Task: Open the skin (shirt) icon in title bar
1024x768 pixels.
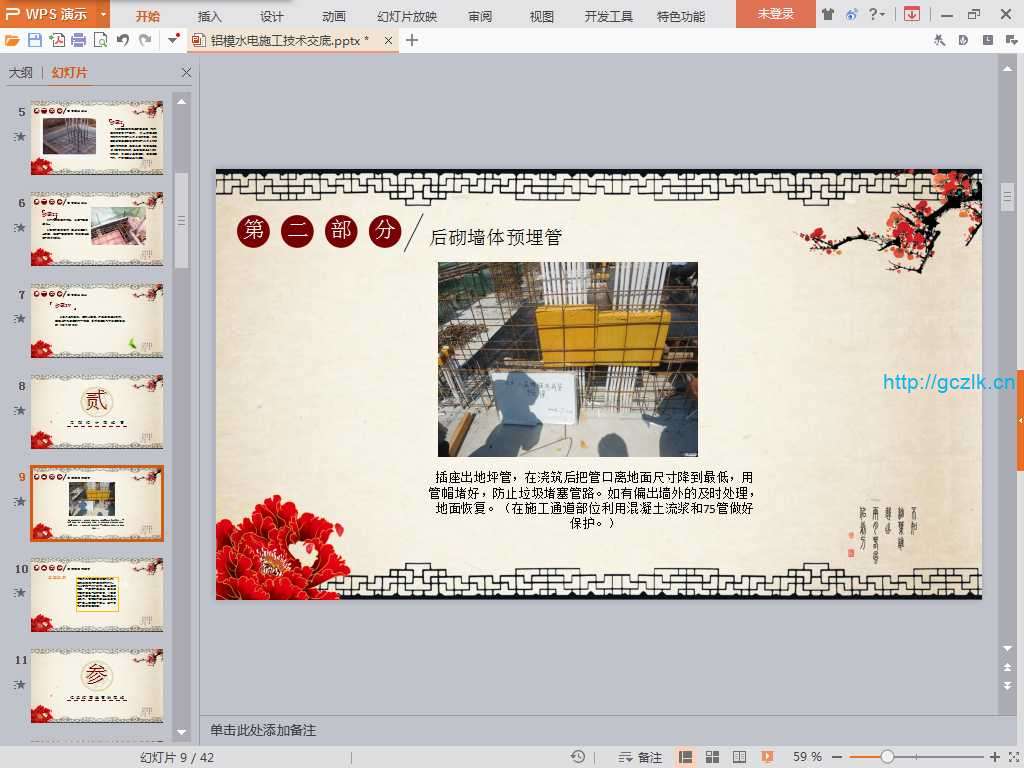Action: pos(828,14)
